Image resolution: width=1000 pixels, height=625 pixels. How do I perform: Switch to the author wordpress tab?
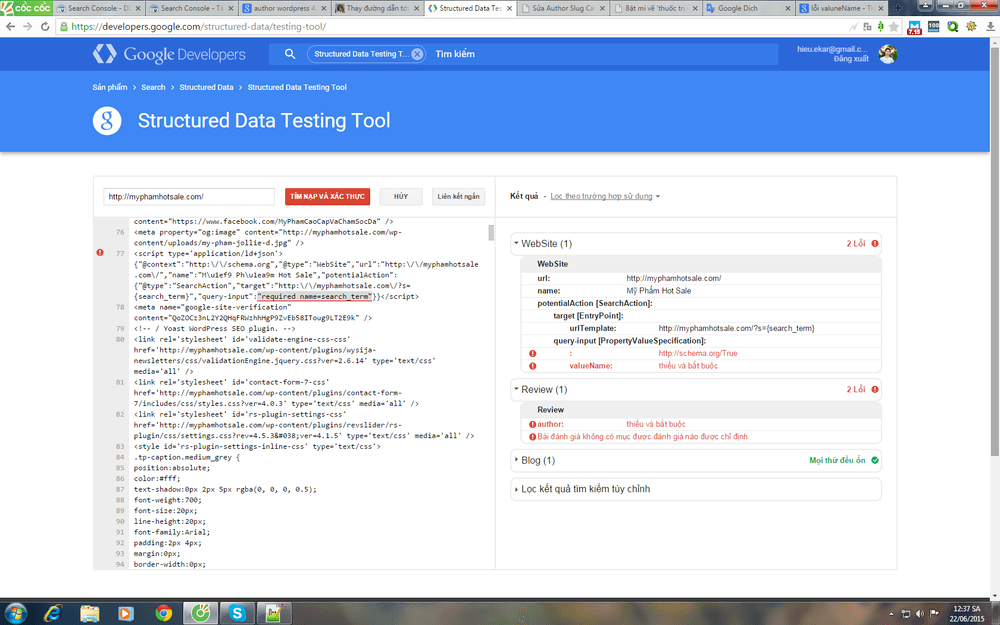point(284,8)
